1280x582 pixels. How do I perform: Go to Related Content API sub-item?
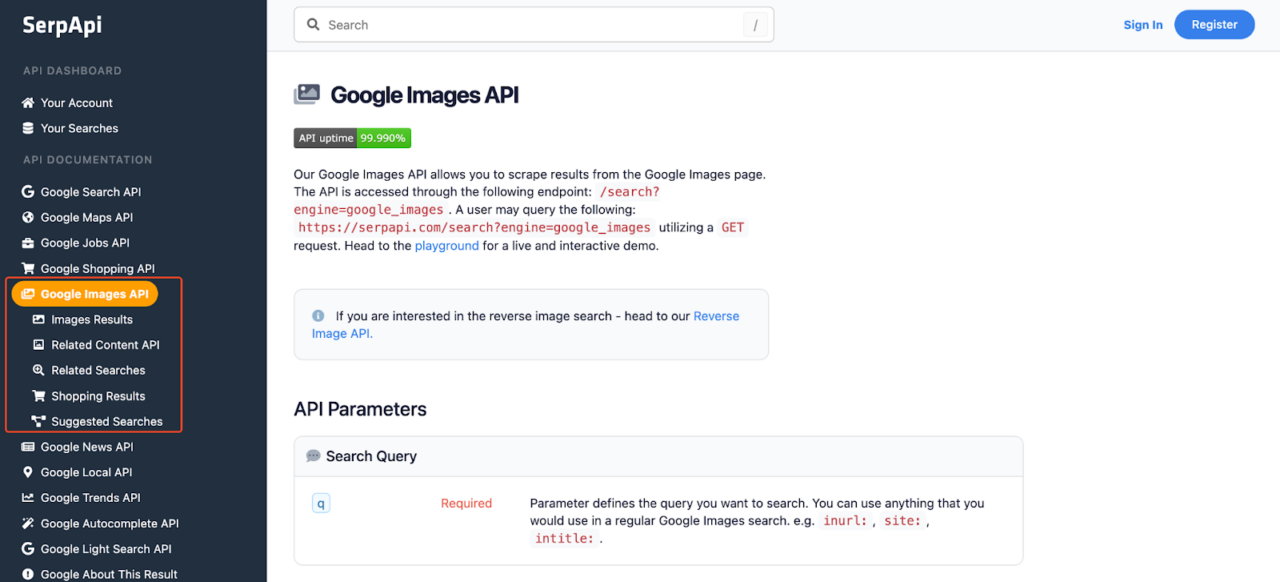pyautogui.click(x=105, y=345)
